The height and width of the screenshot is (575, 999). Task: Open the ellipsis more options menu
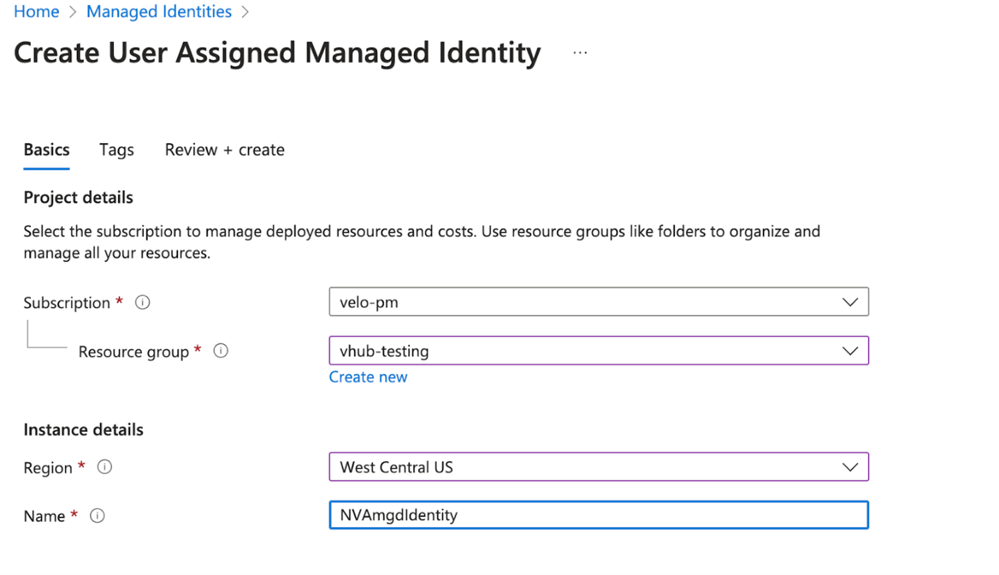click(x=580, y=53)
